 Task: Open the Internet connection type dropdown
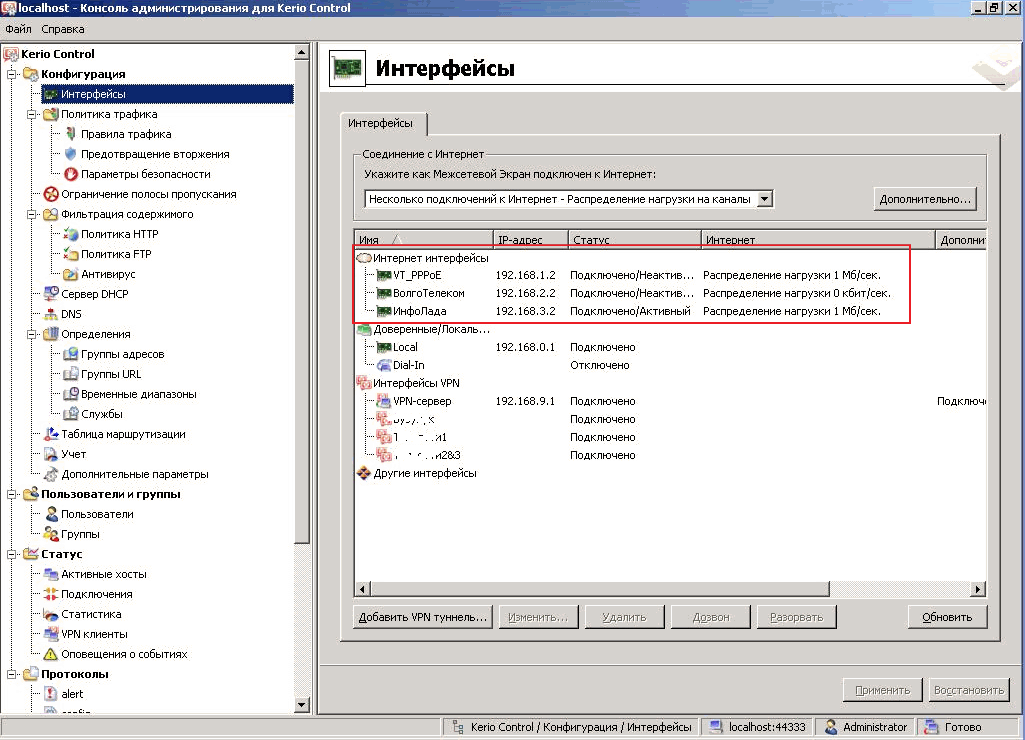(x=765, y=199)
